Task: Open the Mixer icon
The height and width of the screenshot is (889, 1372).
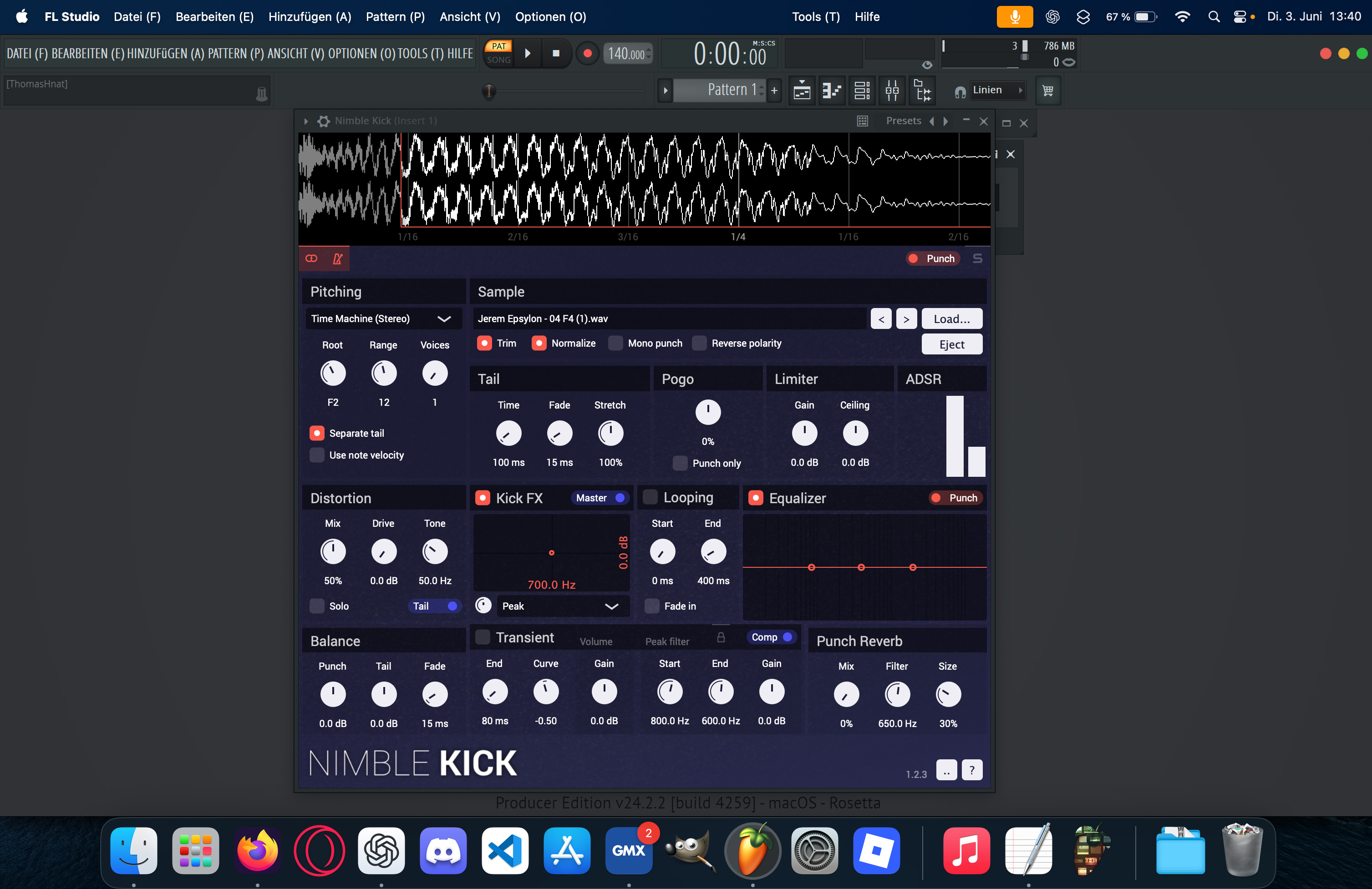Action: coord(892,91)
